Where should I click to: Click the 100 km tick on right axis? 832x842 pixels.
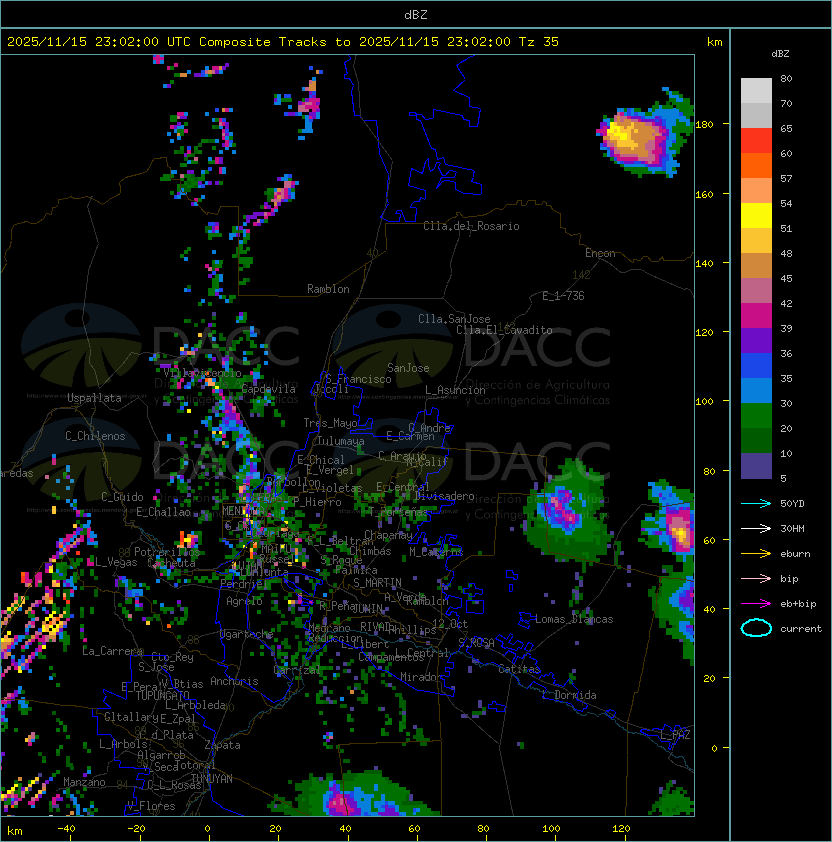click(704, 401)
